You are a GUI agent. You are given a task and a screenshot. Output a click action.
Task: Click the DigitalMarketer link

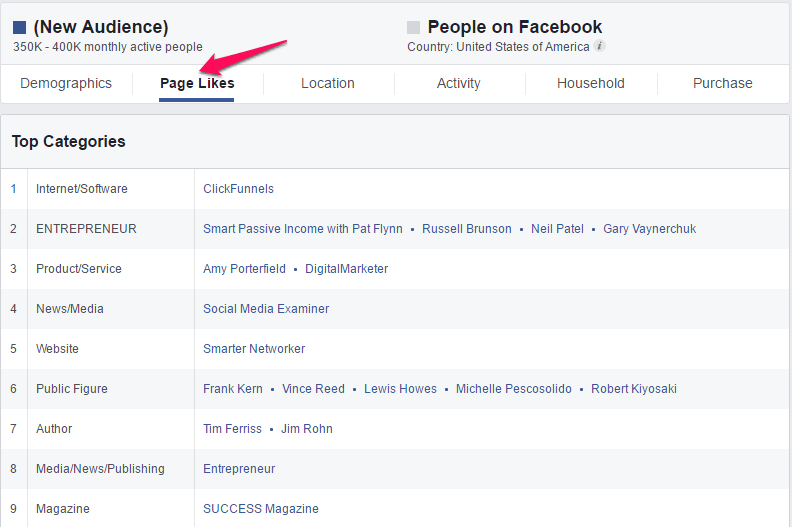(346, 269)
